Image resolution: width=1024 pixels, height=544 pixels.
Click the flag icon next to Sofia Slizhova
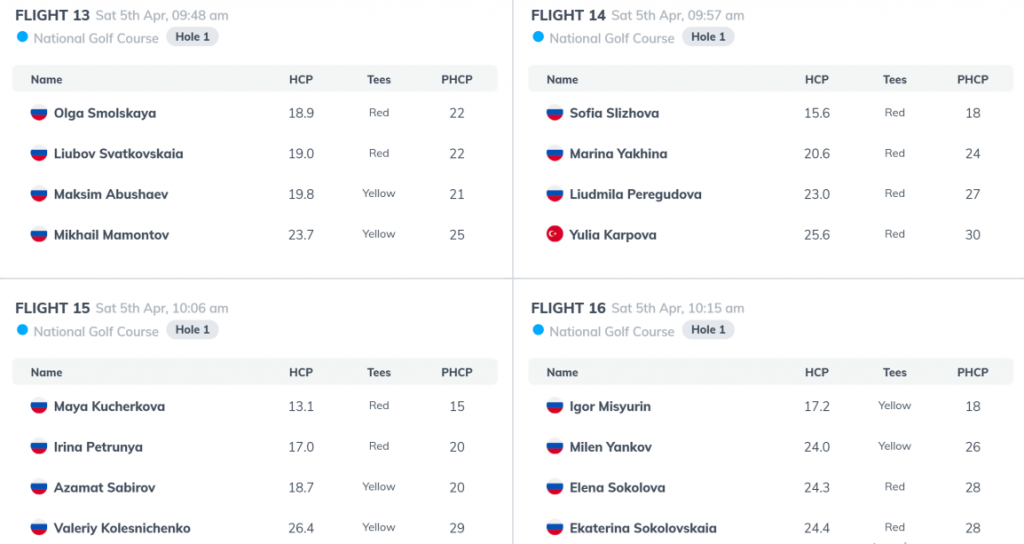click(x=554, y=112)
